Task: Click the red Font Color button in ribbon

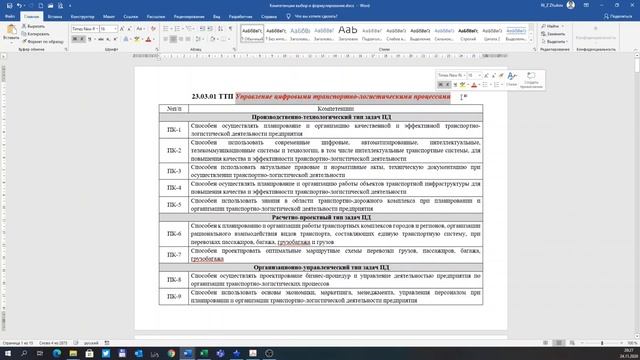Action: coord(148,39)
